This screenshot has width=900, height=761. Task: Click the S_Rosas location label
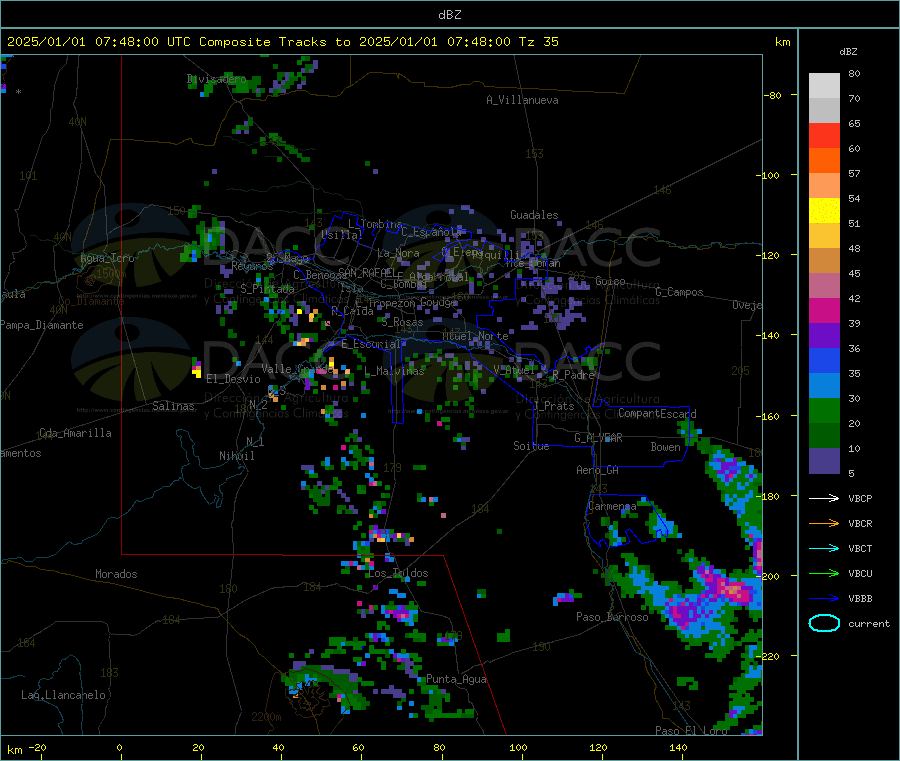(402, 322)
